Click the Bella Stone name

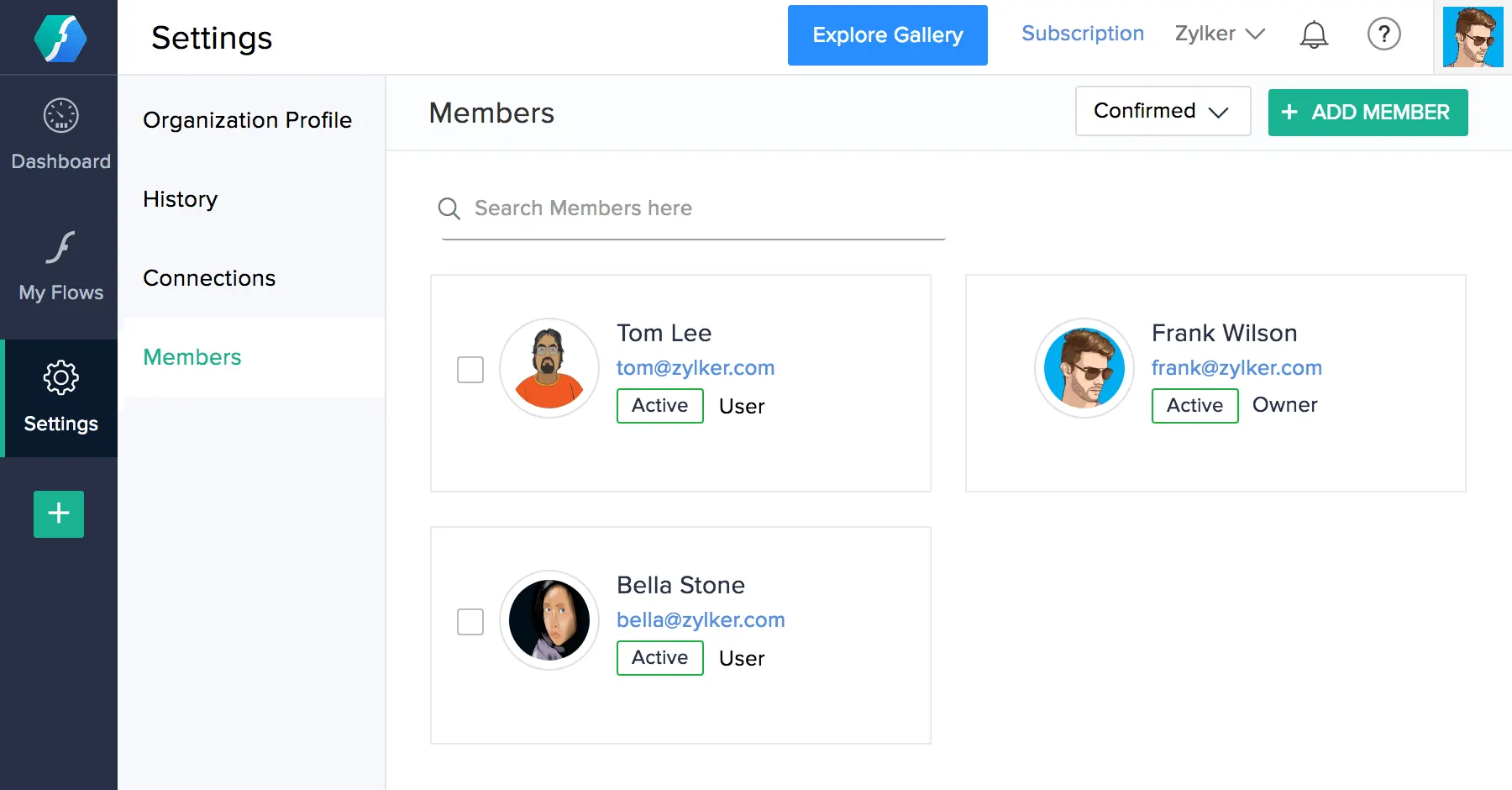click(x=681, y=585)
